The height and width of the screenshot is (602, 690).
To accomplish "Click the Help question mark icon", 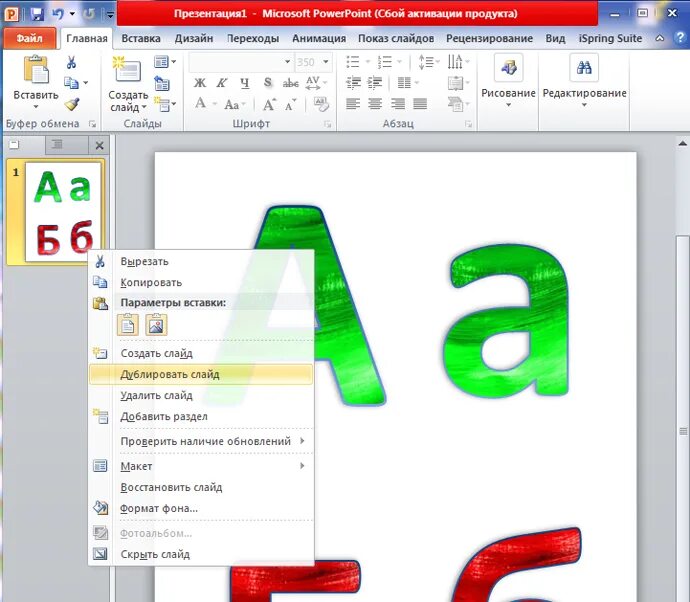I will point(679,38).
